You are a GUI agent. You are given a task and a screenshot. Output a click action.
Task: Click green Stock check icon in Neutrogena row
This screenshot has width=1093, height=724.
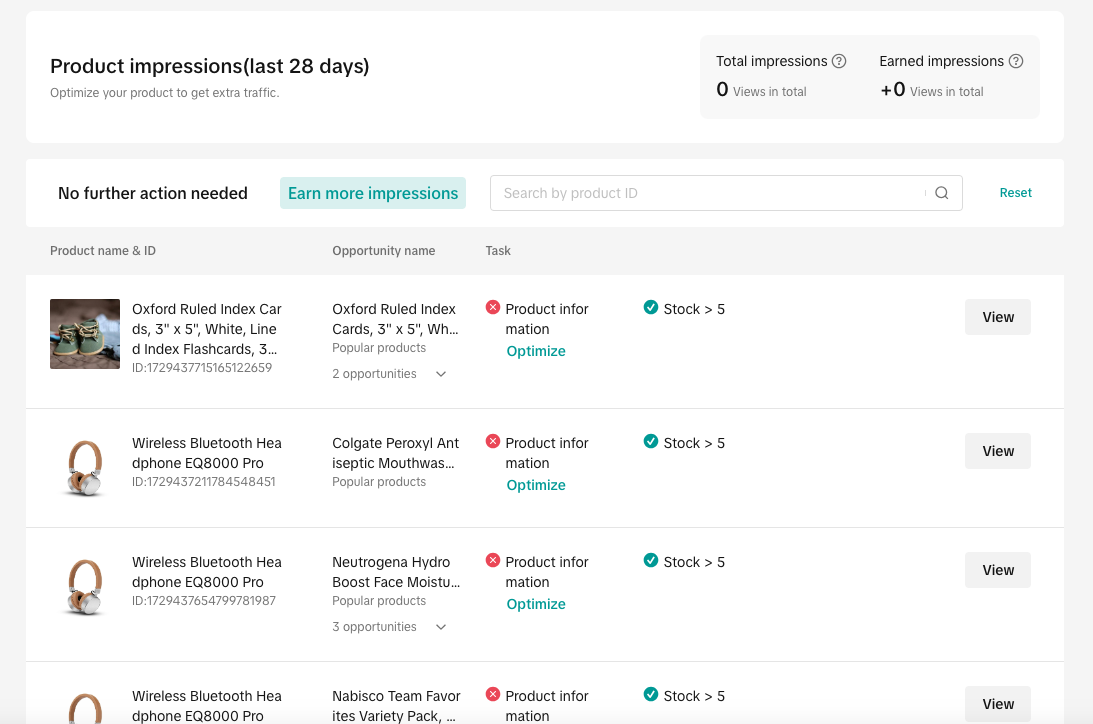click(x=651, y=561)
